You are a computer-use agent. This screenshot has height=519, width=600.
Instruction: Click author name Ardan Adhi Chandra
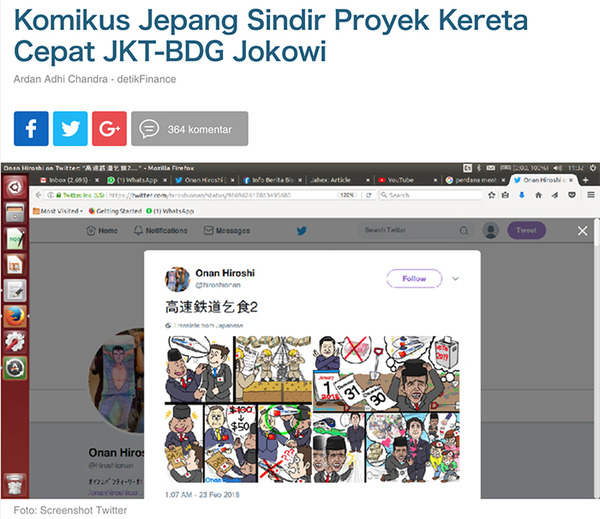tap(60, 79)
